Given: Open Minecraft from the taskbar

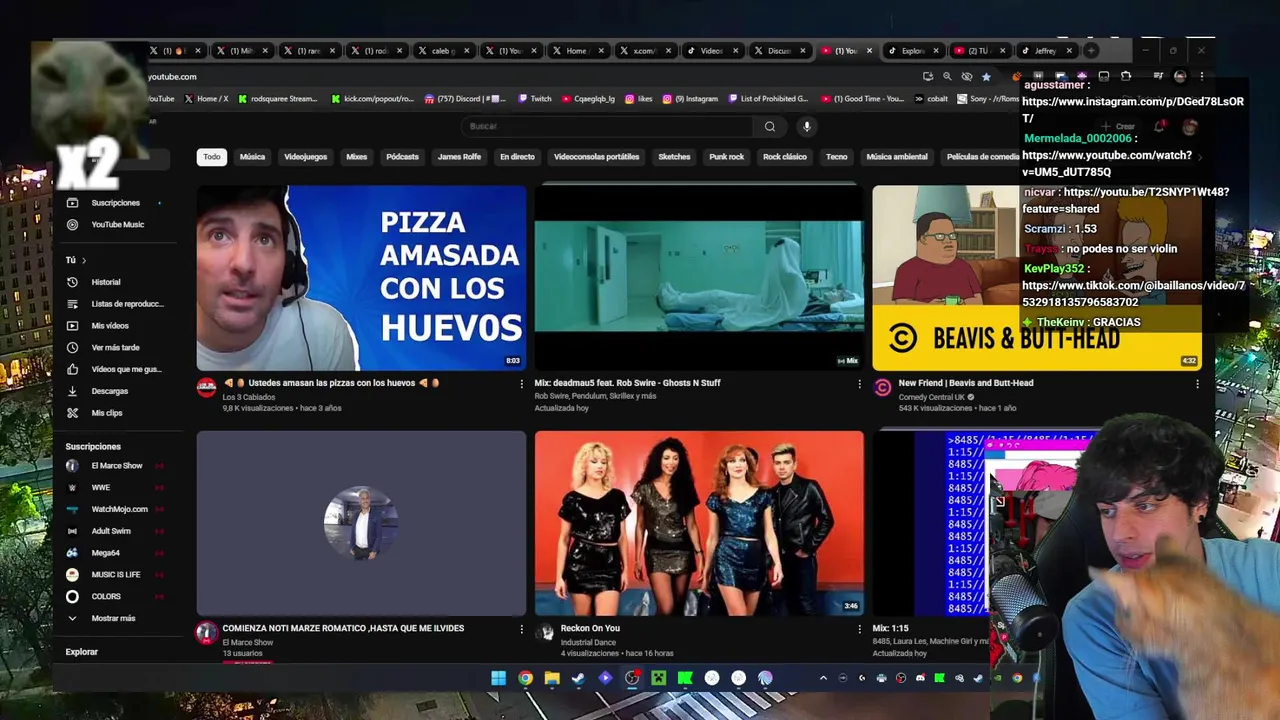Looking at the screenshot, I should 659,678.
